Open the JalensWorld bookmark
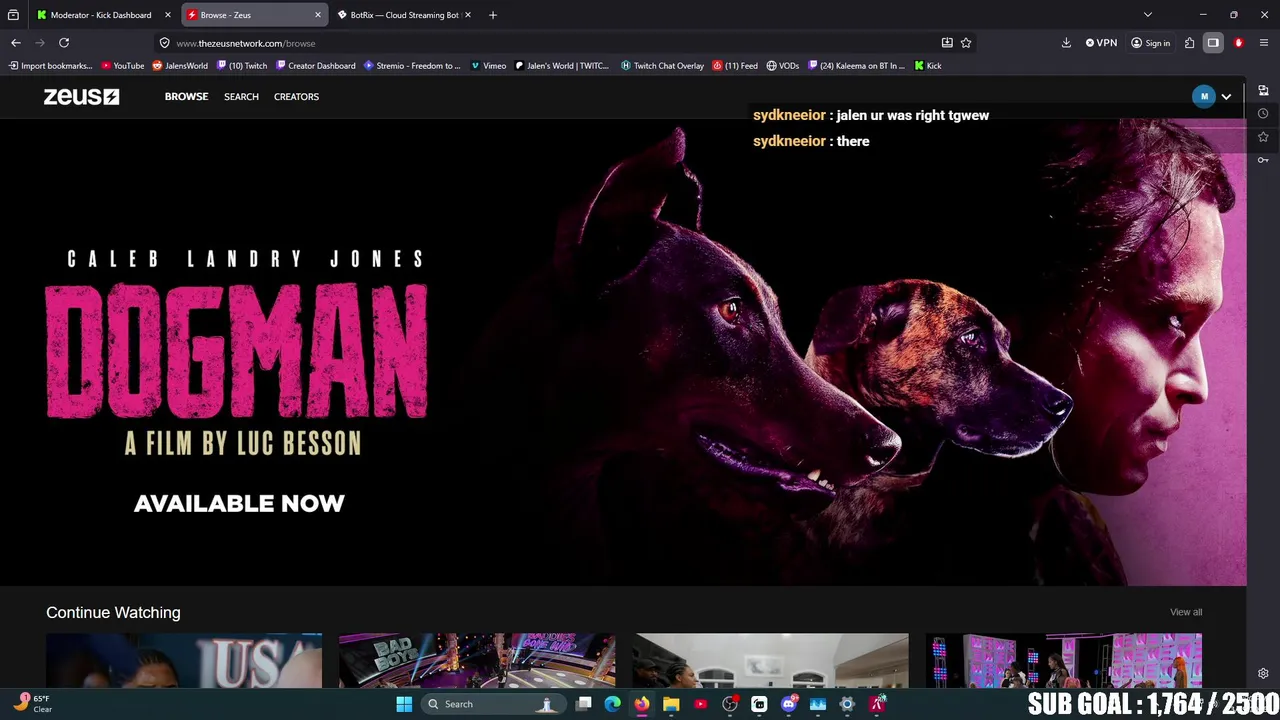The image size is (1280, 720). point(180,66)
